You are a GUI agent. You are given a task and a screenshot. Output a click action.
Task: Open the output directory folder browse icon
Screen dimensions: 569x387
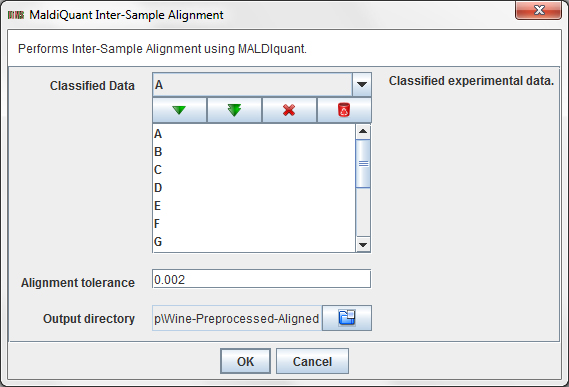click(347, 318)
